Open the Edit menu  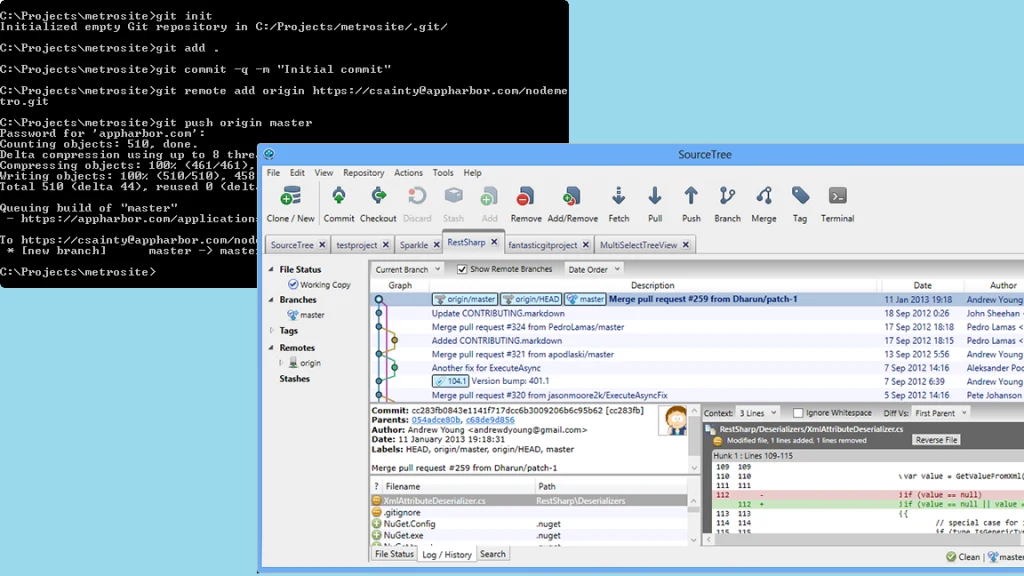tap(297, 173)
